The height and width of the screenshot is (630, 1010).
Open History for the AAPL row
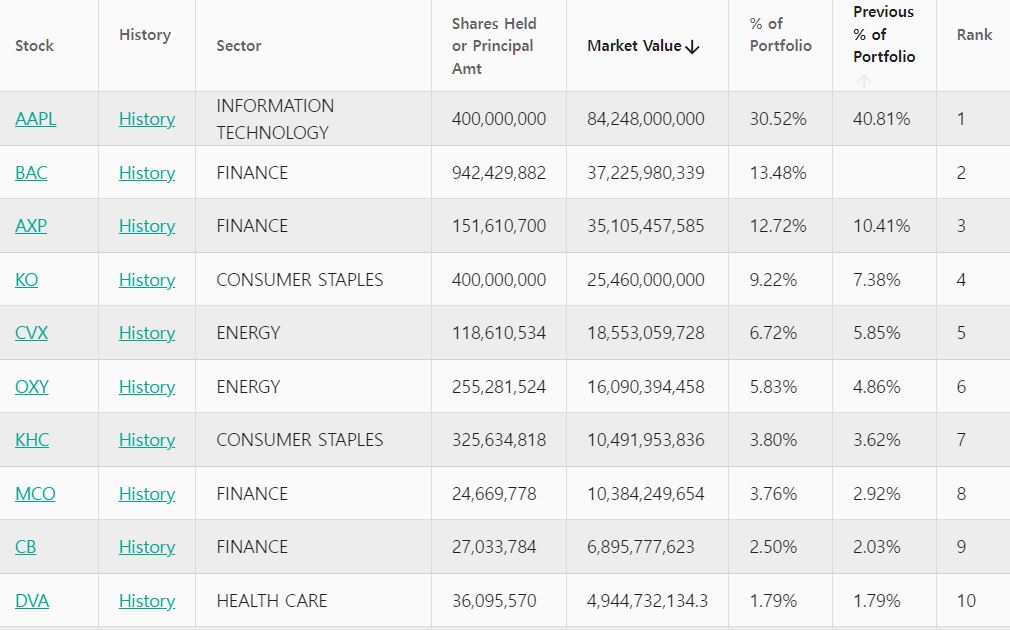point(147,119)
